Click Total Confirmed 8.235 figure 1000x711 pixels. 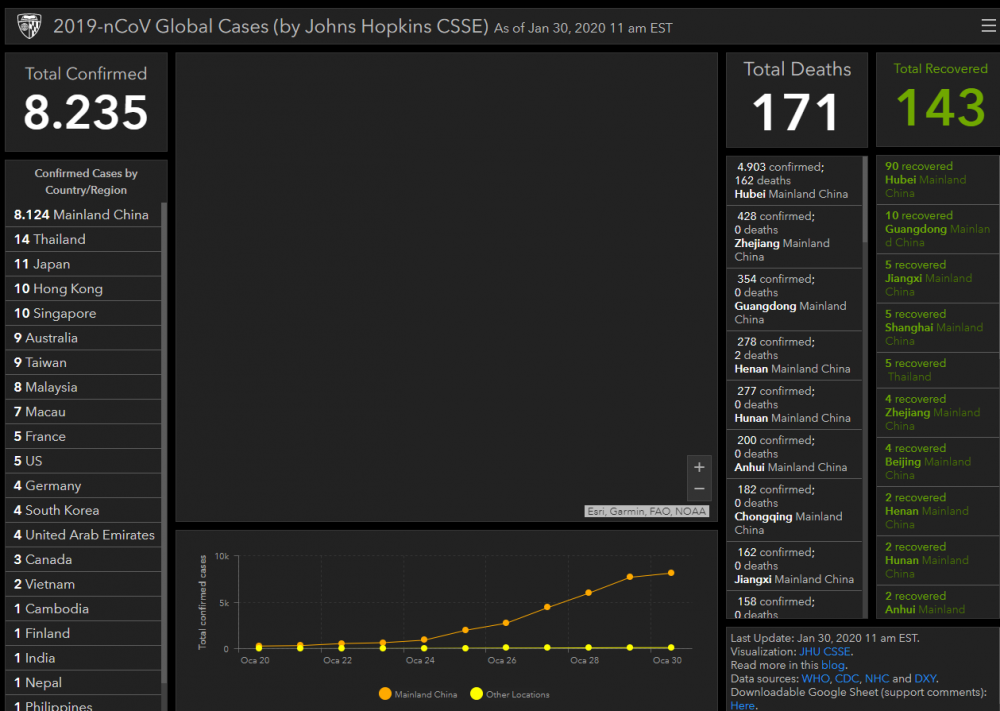point(86,112)
